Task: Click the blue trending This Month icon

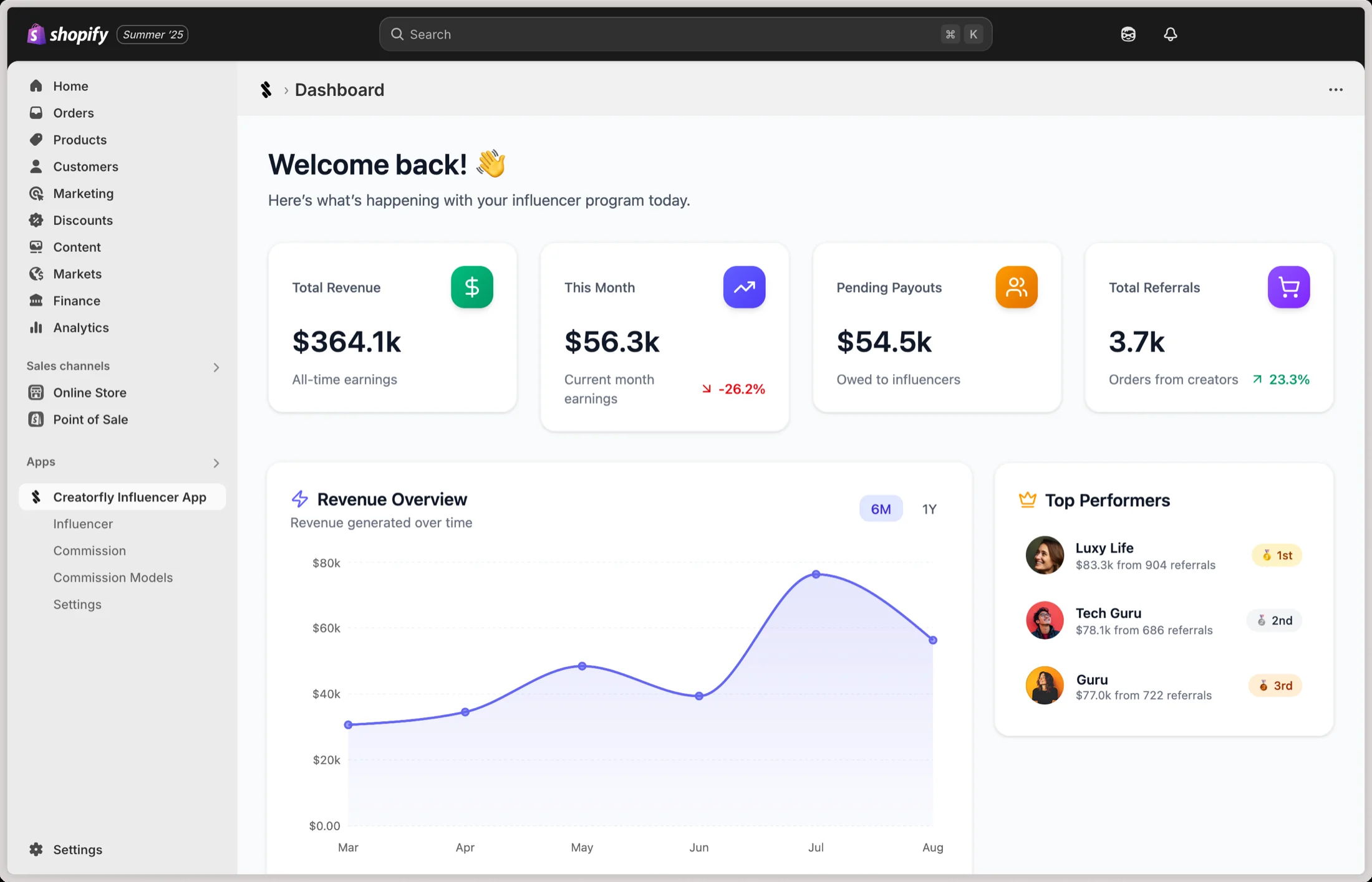Action: click(744, 287)
